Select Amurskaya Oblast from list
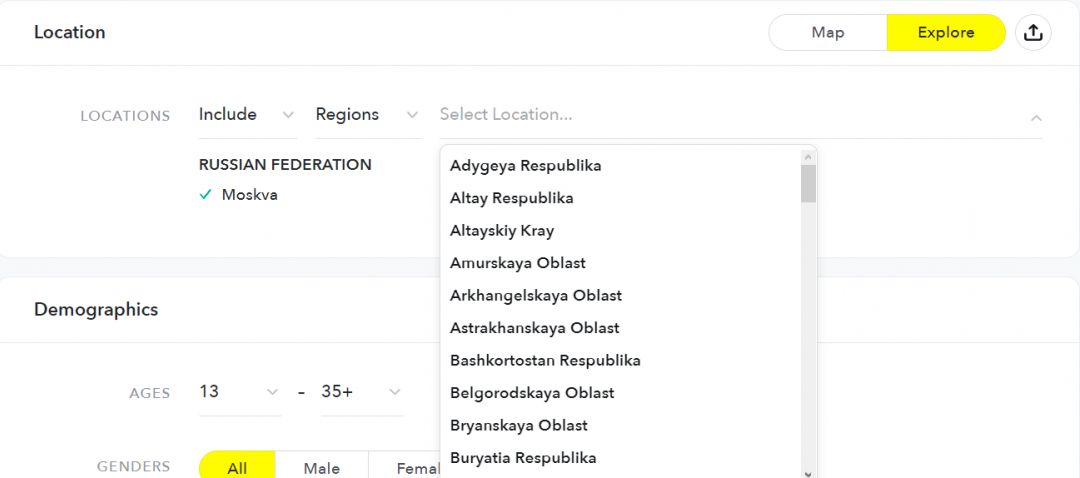This screenshot has height=478, width=1080. (621, 263)
